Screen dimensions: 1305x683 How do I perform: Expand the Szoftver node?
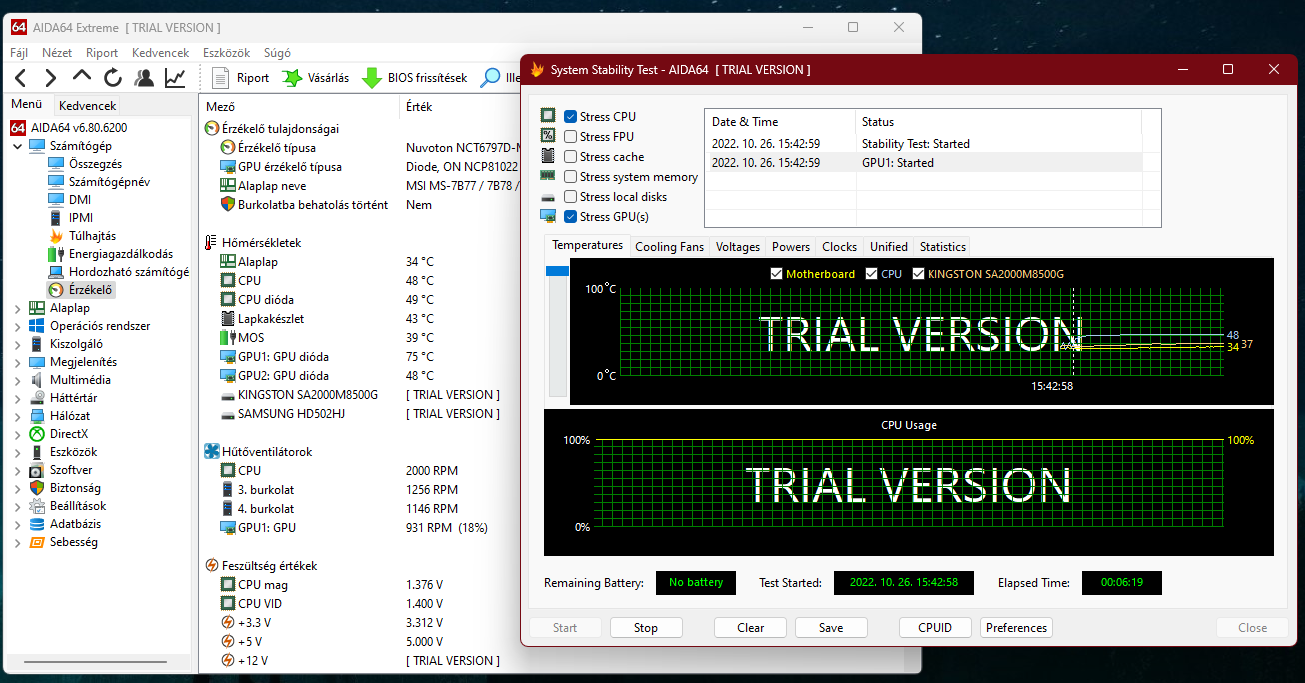pyautogui.click(x=17, y=470)
